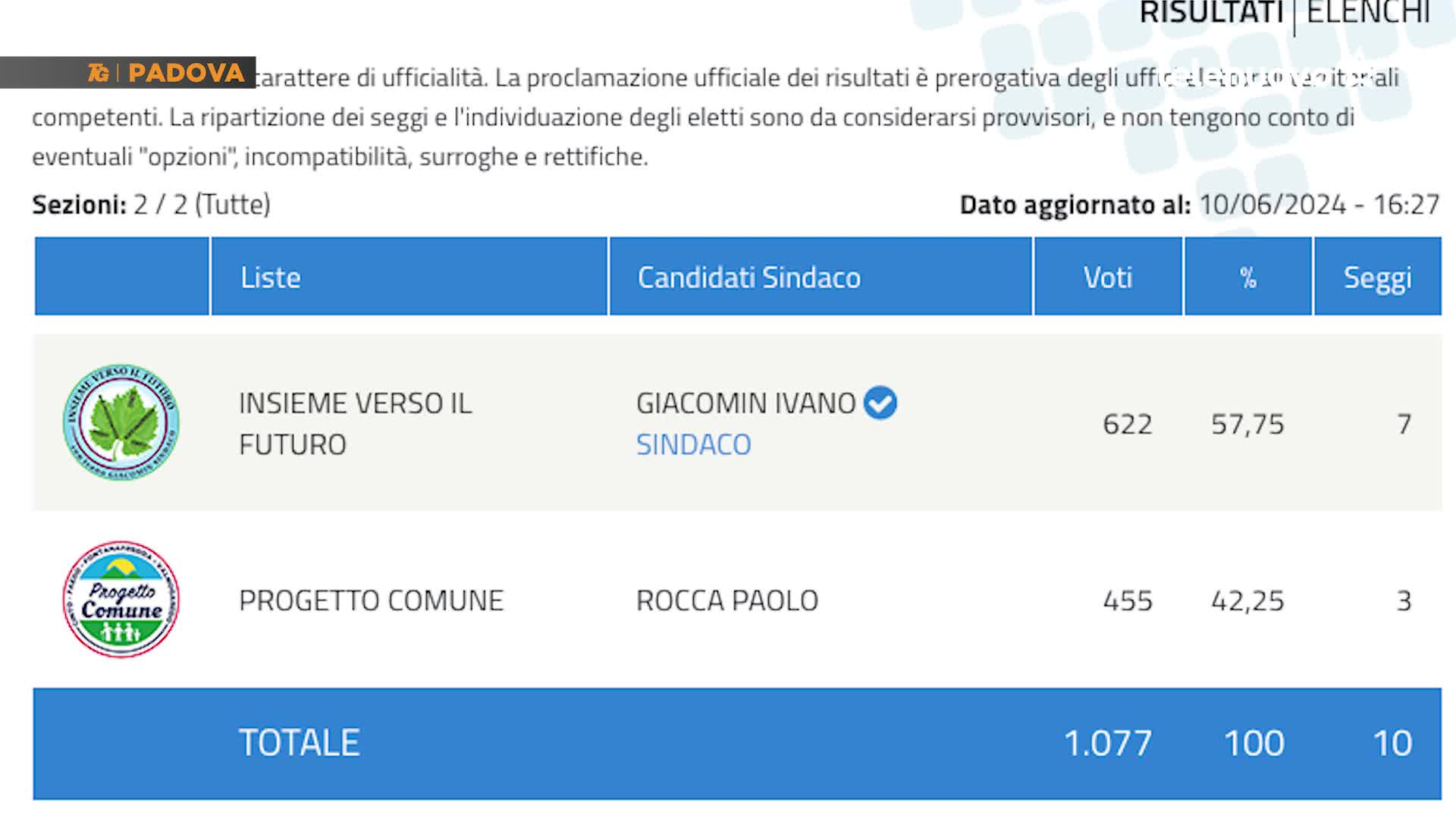Image resolution: width=1456 pixels, height=819 pixels.
Task: Click the 622 votes value
Action: (1128, 424)
